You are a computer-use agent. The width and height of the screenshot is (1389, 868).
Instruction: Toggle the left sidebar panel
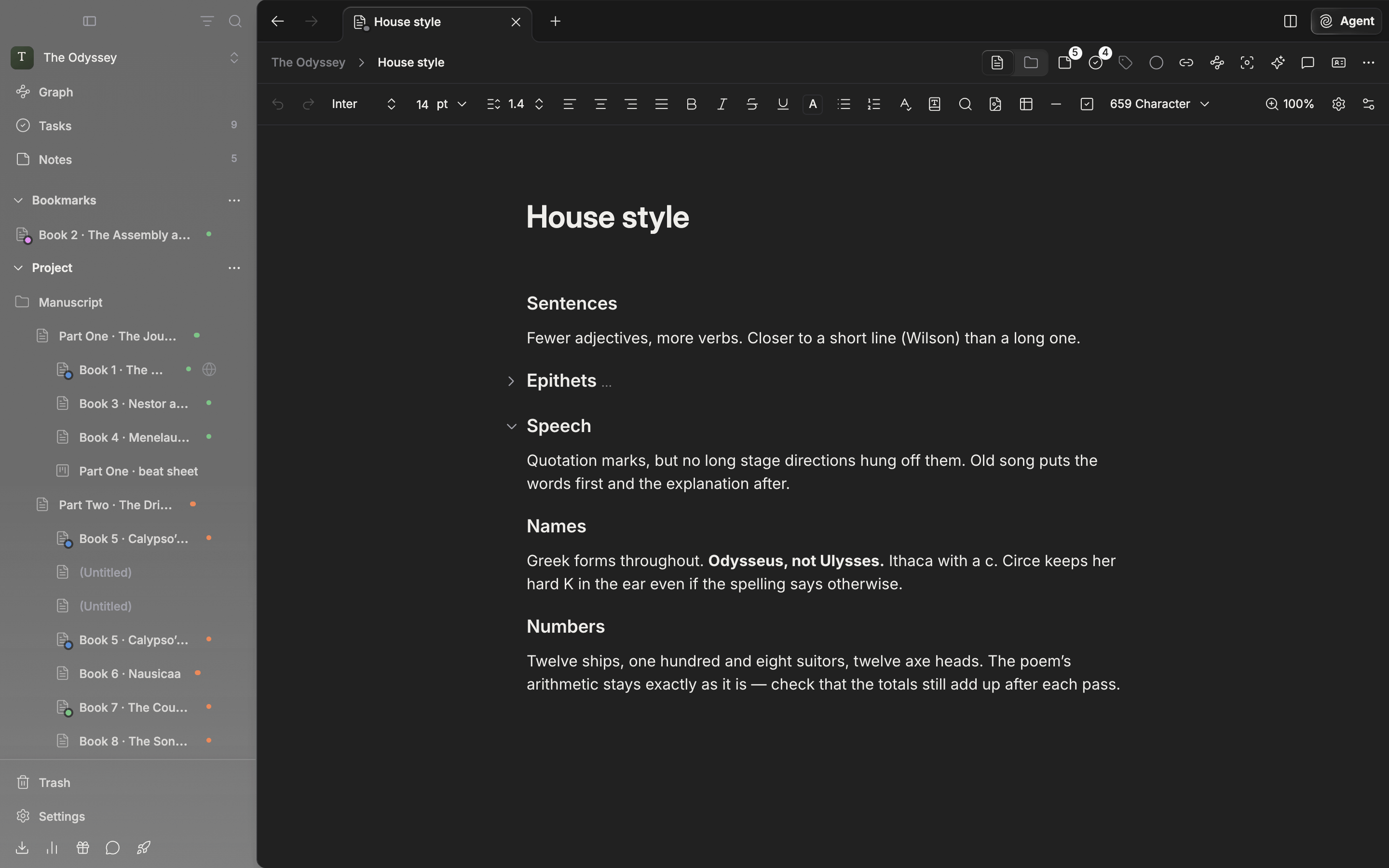click(x=90, y=21)
